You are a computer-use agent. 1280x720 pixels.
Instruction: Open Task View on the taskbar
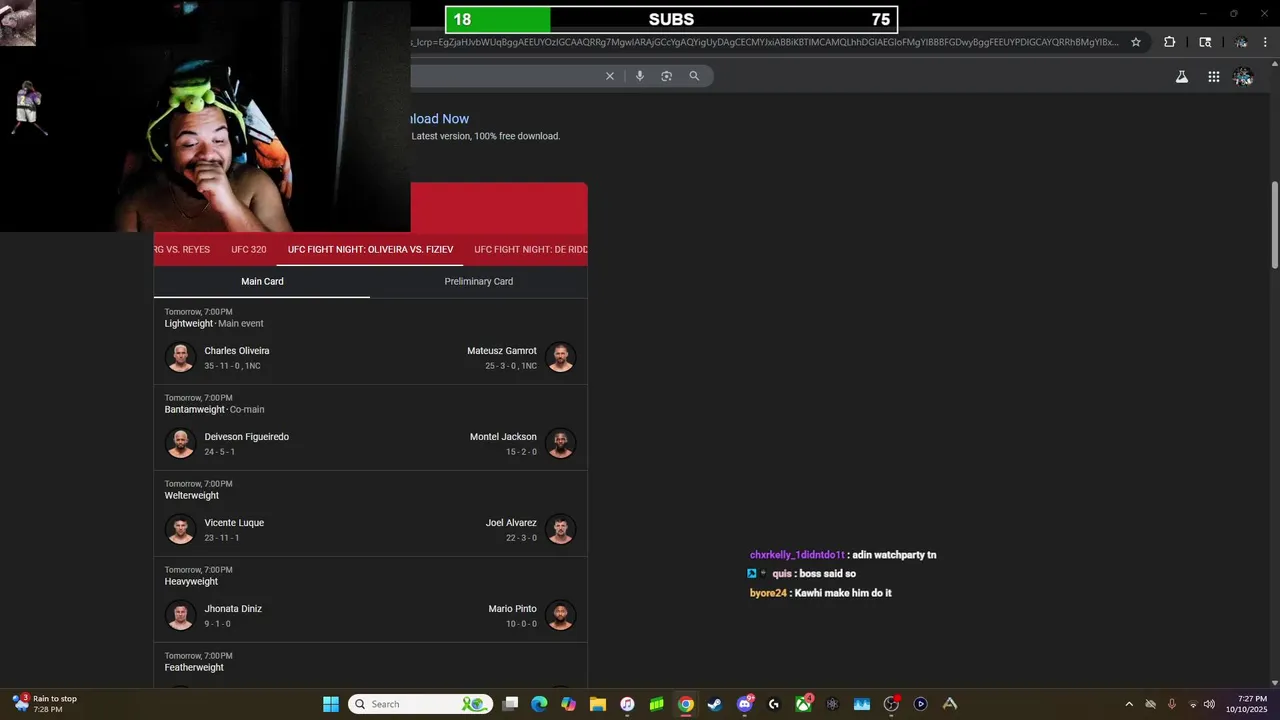click(x=510, y=704)
